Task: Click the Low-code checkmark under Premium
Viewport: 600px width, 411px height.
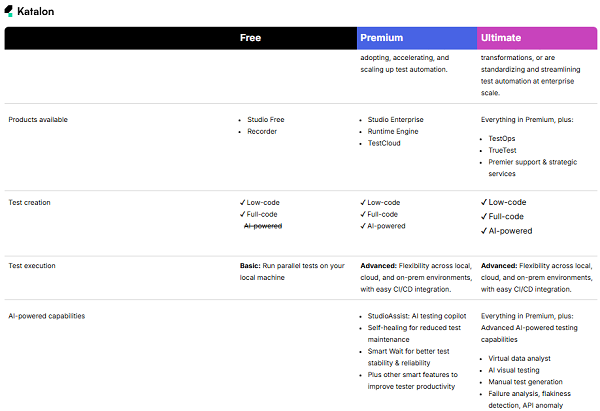Action: [x=363, y=202]
